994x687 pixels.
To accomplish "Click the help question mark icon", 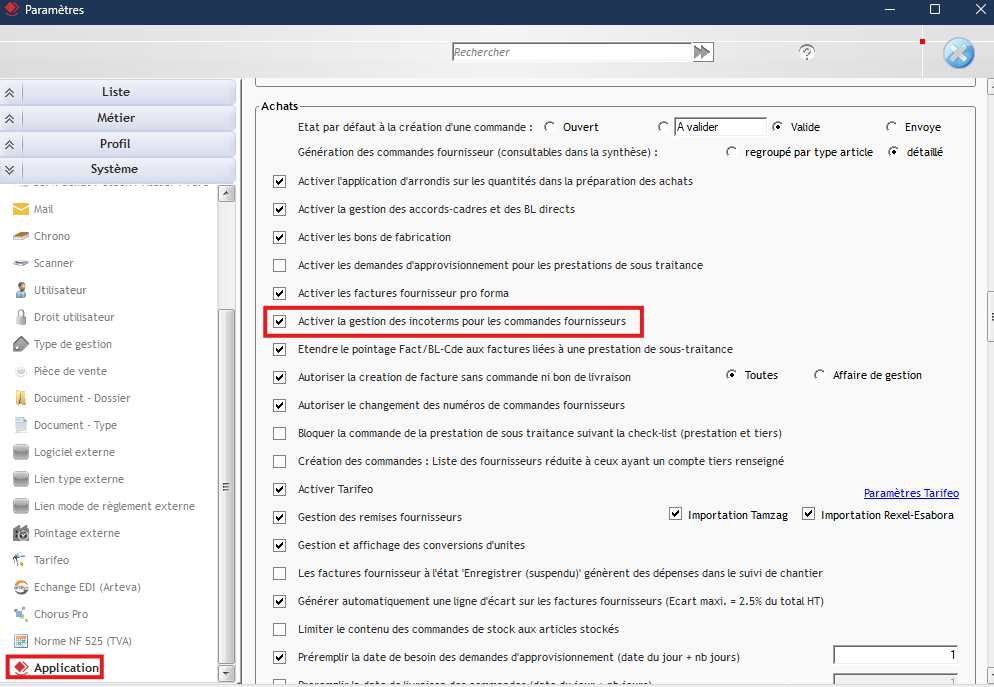I will pos(807,52).
